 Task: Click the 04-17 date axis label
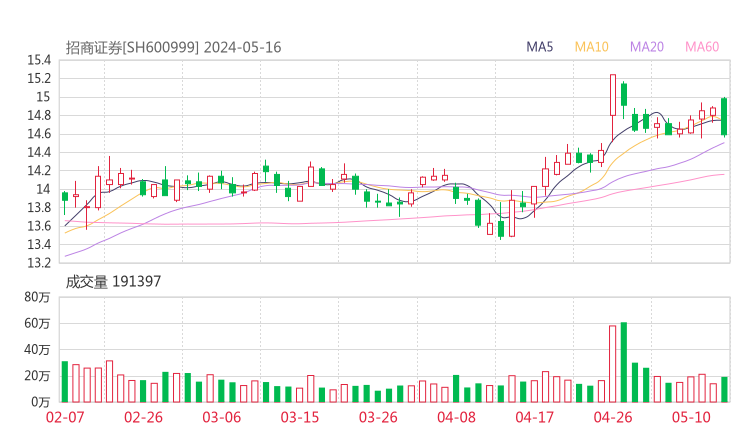point(535,417)
